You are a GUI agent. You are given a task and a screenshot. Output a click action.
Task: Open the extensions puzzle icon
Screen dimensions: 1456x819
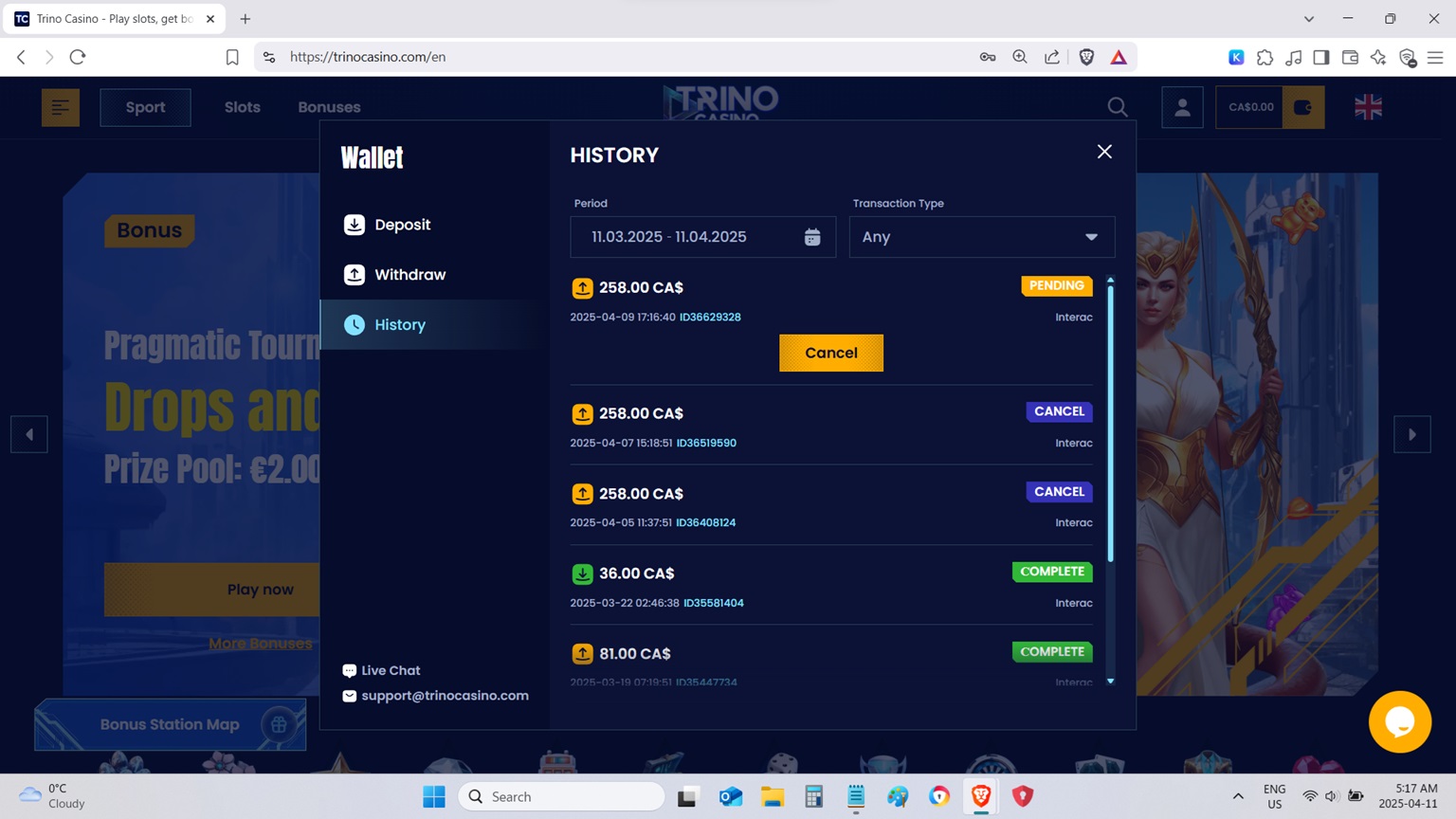1265,57
